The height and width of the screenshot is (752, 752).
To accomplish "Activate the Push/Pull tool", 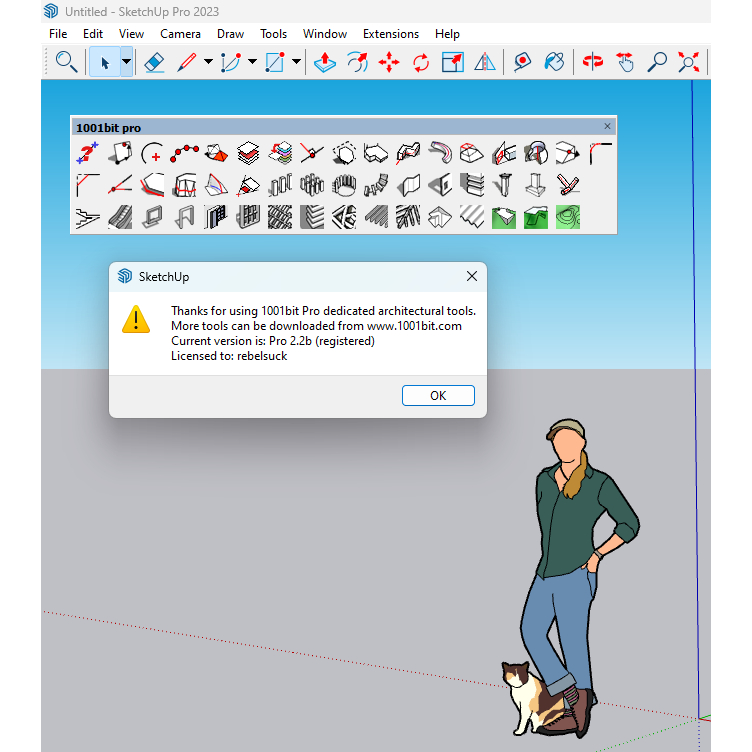I will [x=325, y=62].
